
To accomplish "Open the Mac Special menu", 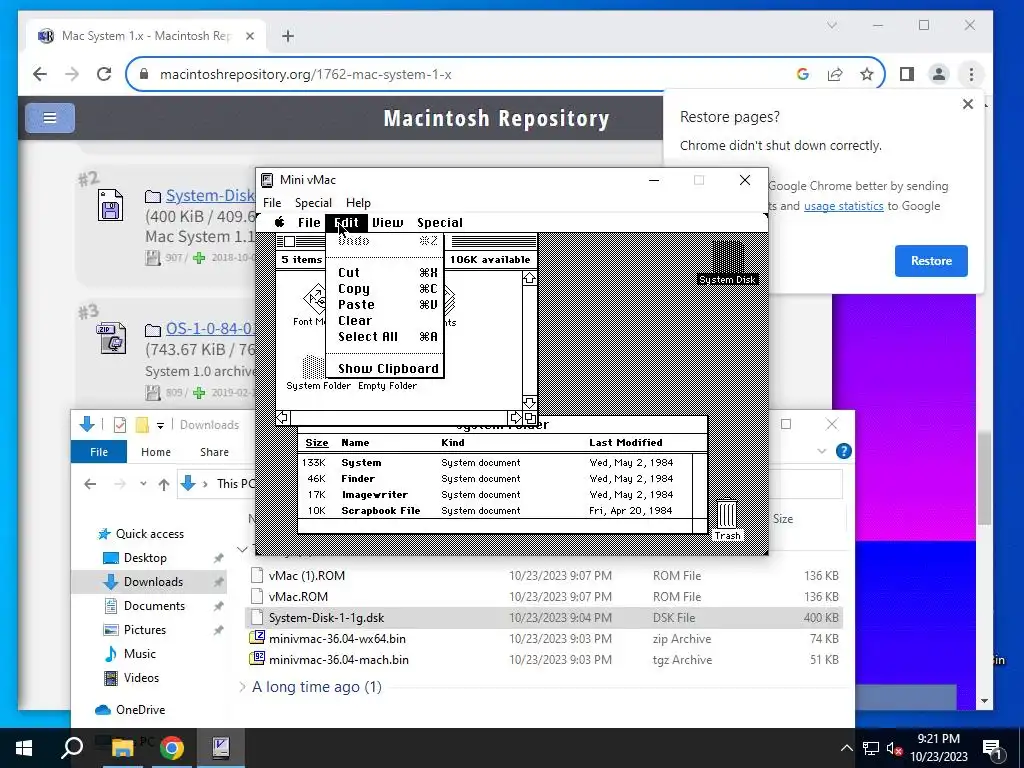I will pos(440,222).
